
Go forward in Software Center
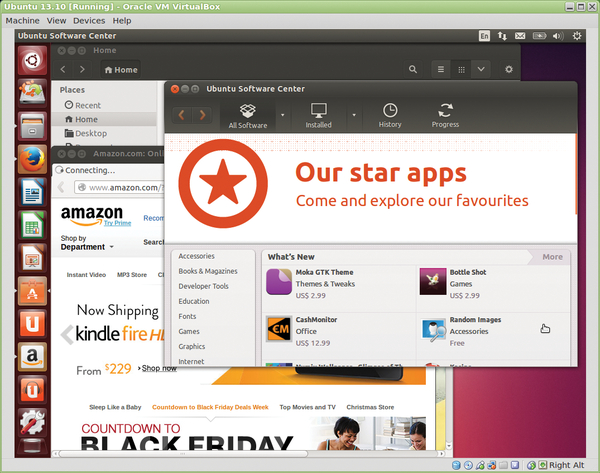(x=202, y=115)
